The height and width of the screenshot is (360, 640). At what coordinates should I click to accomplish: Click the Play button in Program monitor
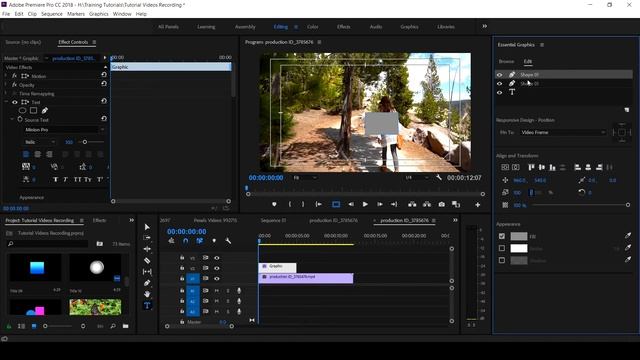(x=365, y=204)
